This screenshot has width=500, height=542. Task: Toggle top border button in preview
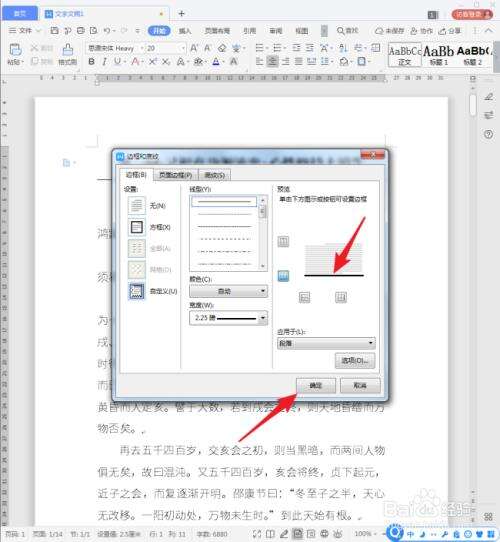point(283,241)
